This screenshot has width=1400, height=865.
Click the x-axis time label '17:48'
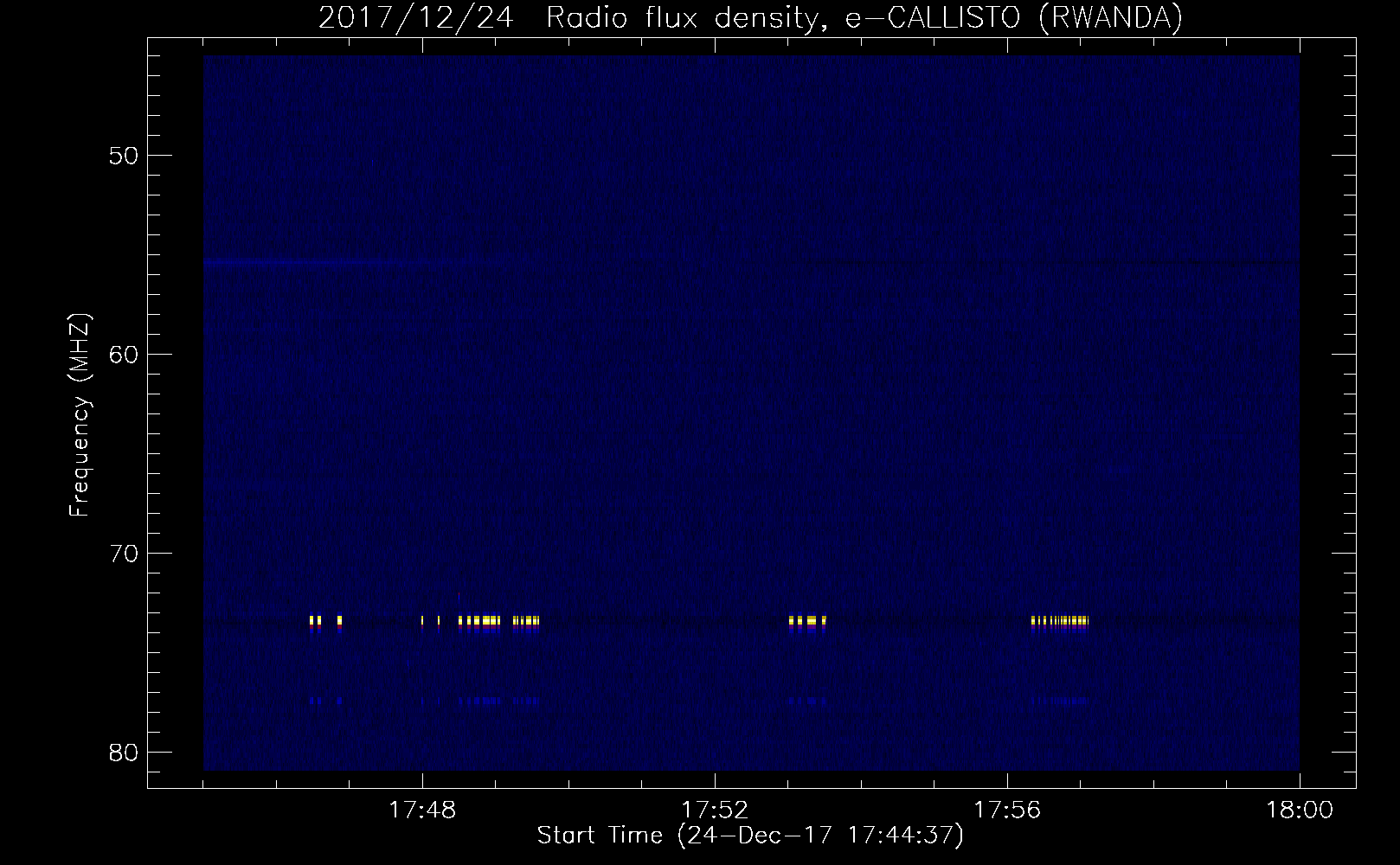coord(422,811)
